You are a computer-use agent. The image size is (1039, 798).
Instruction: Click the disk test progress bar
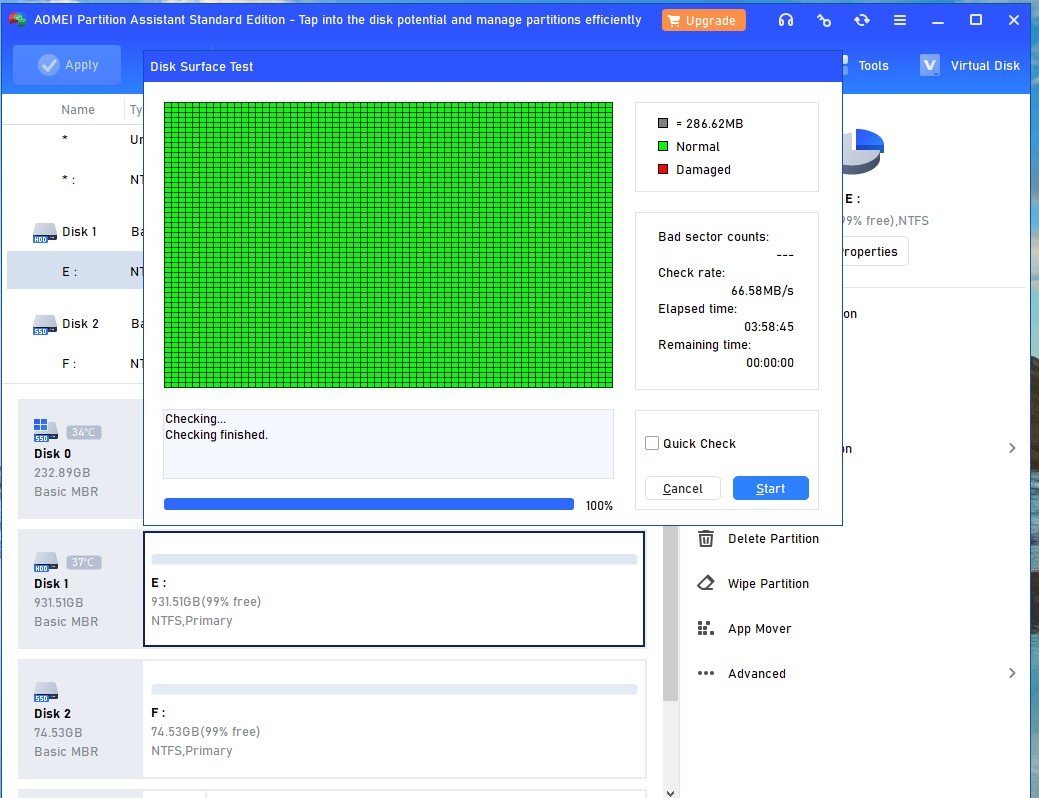(x=368, y=505)
